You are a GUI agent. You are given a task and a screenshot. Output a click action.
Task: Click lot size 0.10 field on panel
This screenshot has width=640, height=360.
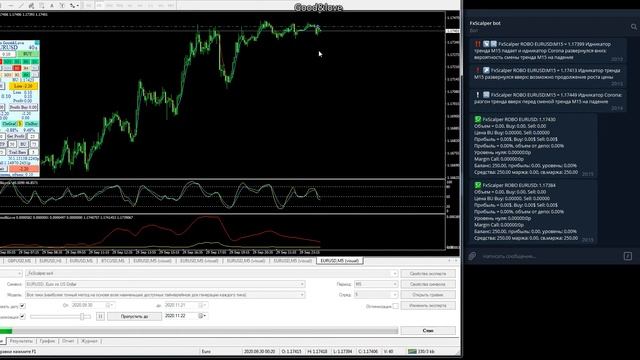(7, 54)
